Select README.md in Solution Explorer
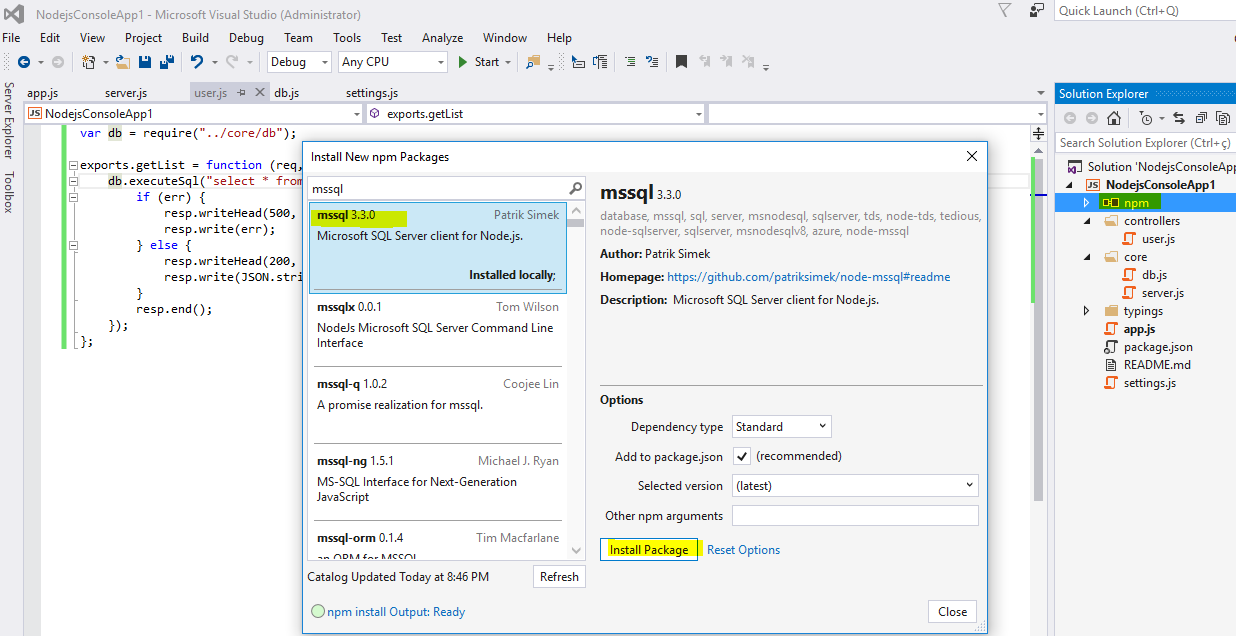This screenshot has width=1236, height=636. (1157, 365)
